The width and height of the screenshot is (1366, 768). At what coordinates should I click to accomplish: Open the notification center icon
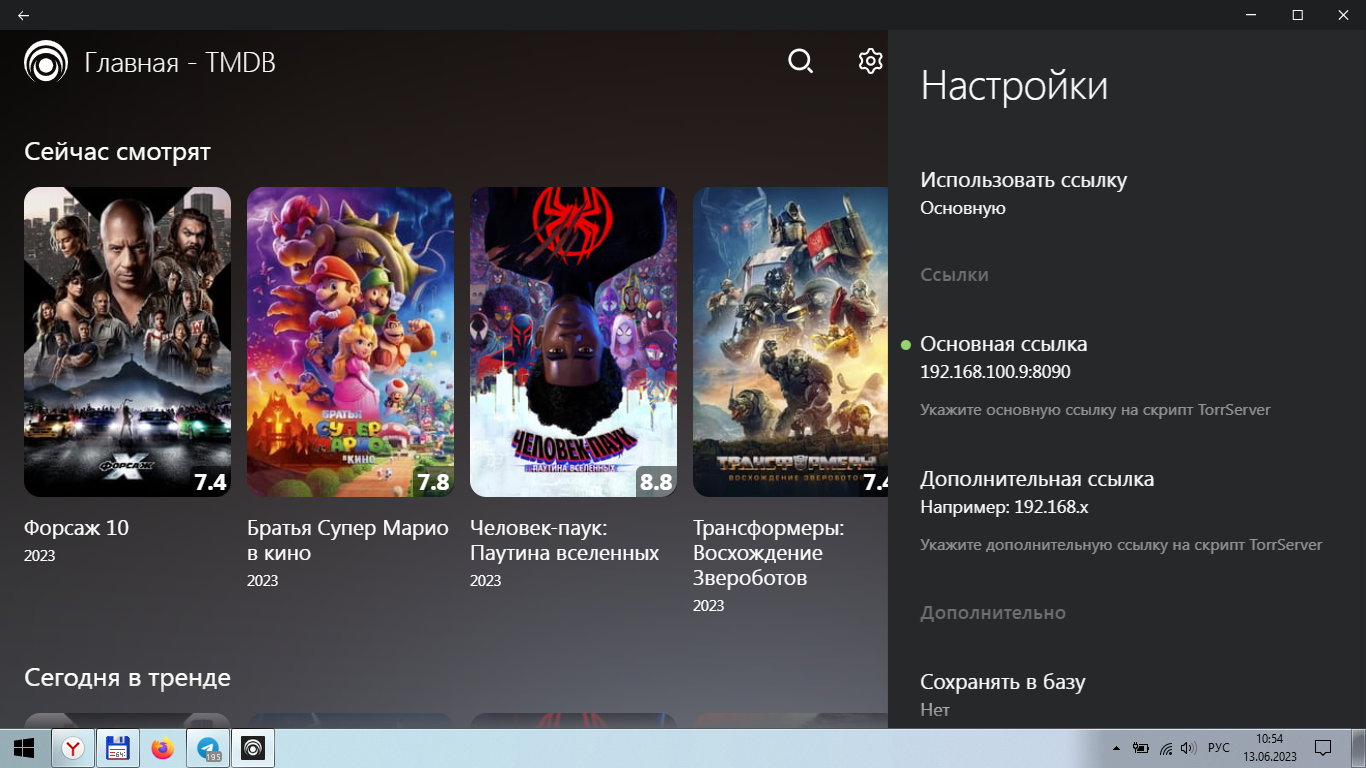[x=1322, y=748]
